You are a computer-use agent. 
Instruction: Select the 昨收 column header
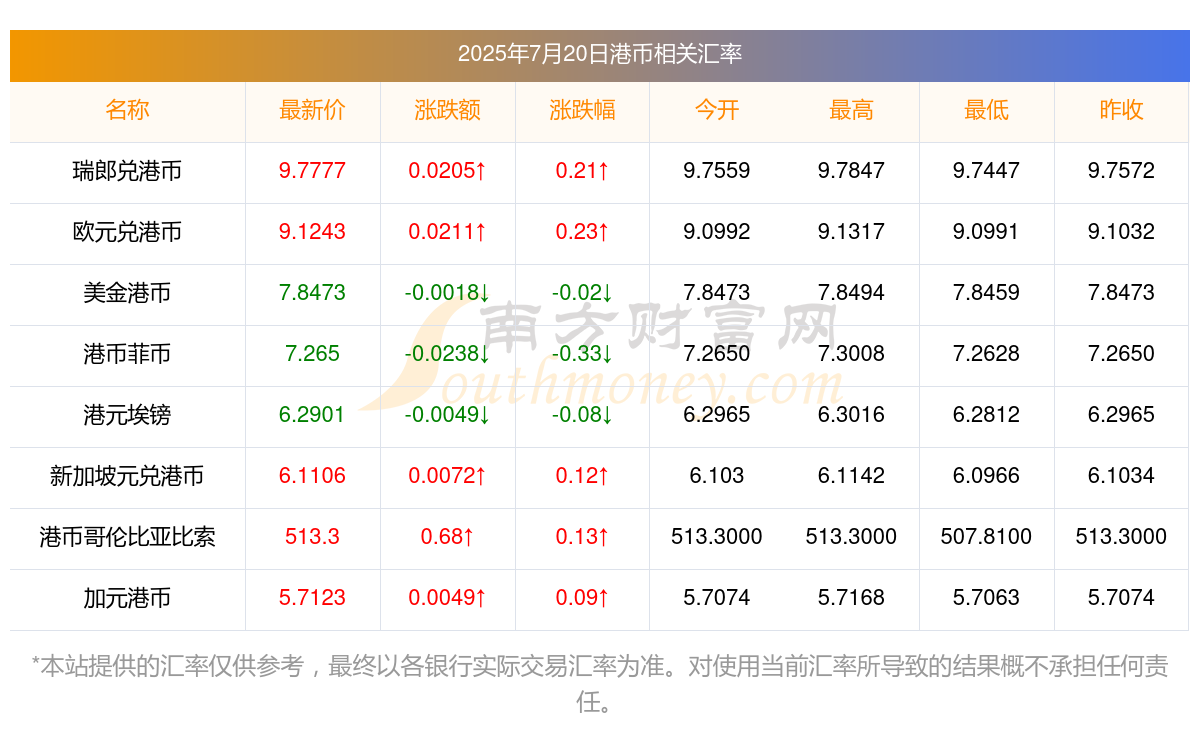pyautogui.click(x=1121, y=110)
